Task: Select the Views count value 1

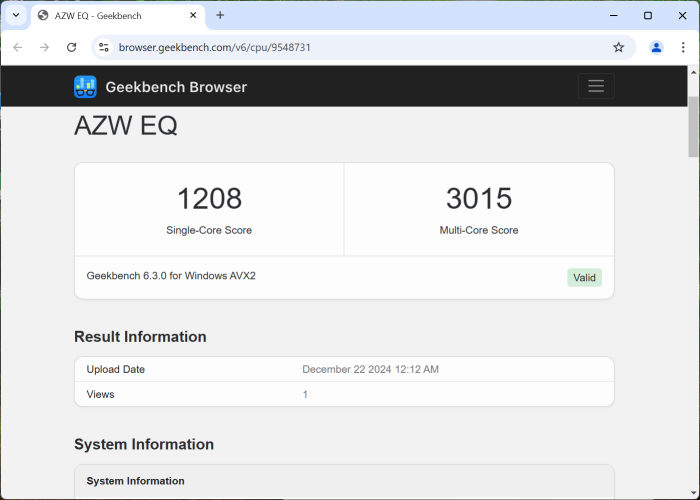Action: click(305, 395)
